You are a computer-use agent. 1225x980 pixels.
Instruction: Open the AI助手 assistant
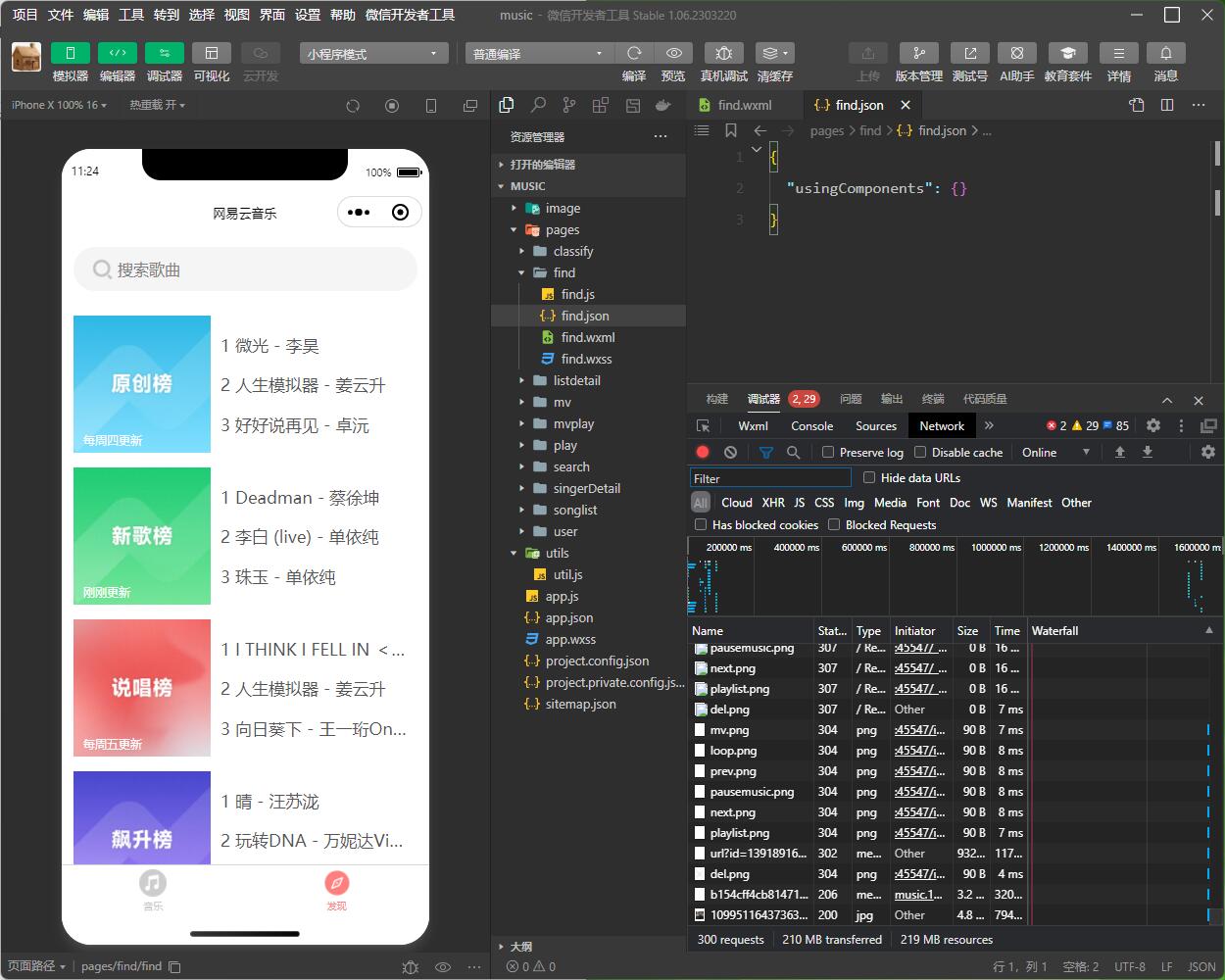[1017, 53]
